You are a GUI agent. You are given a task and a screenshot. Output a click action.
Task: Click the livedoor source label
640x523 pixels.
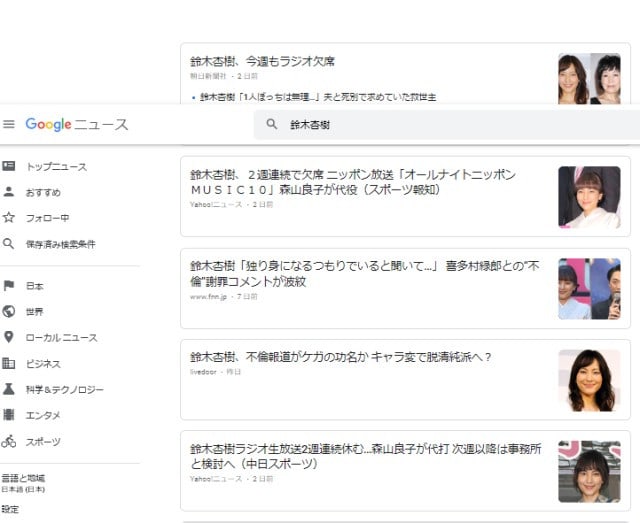[x=203, y=372]
